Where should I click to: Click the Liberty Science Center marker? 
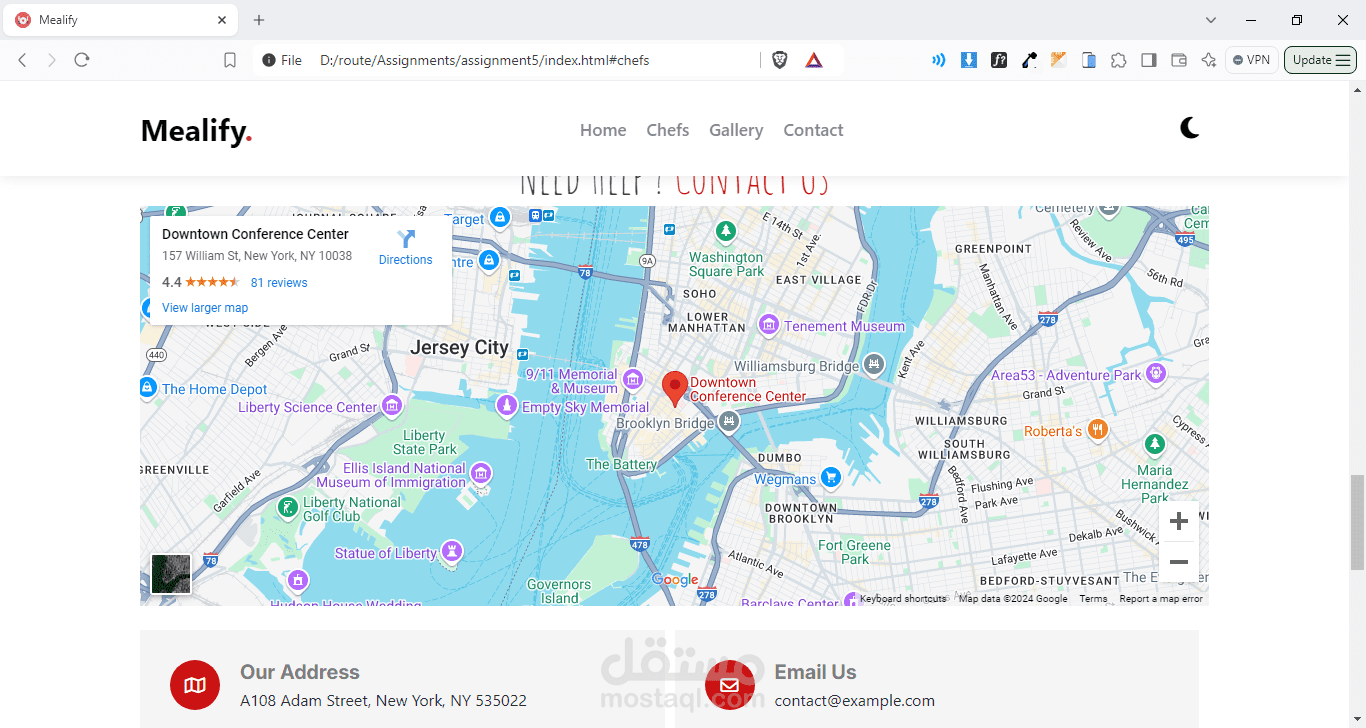(392, 406)
